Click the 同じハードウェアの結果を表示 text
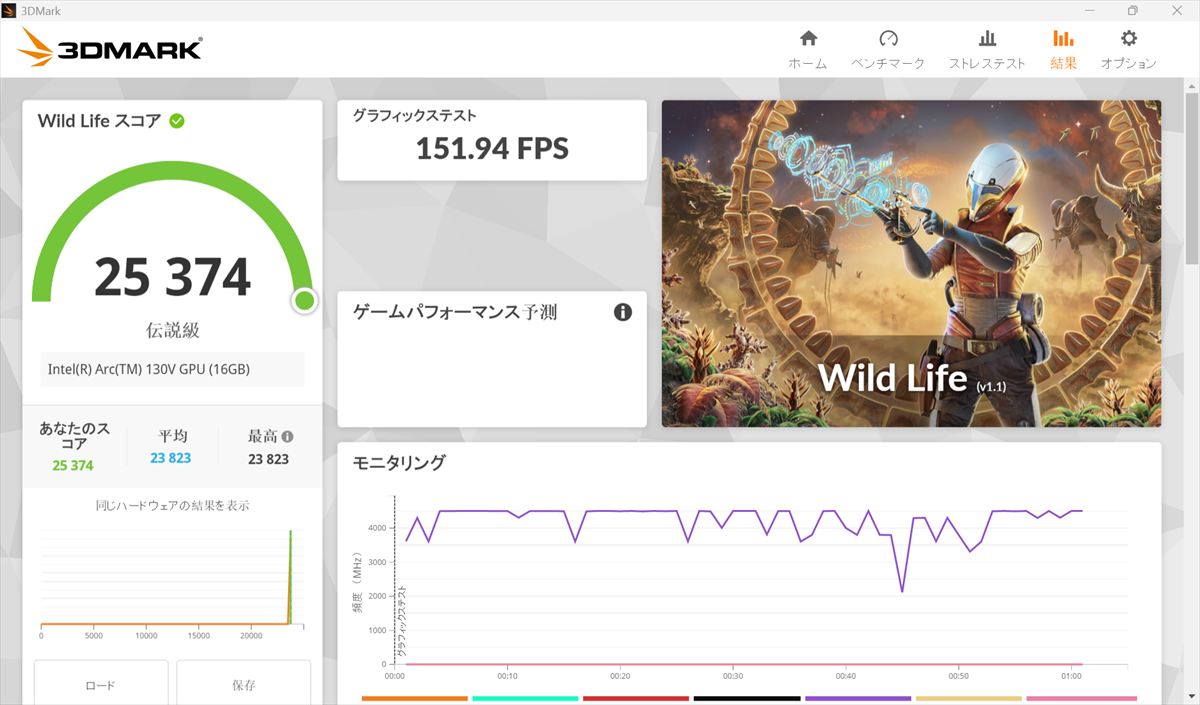The height and width of the screenshot is (705, 1200). (173, 506)
